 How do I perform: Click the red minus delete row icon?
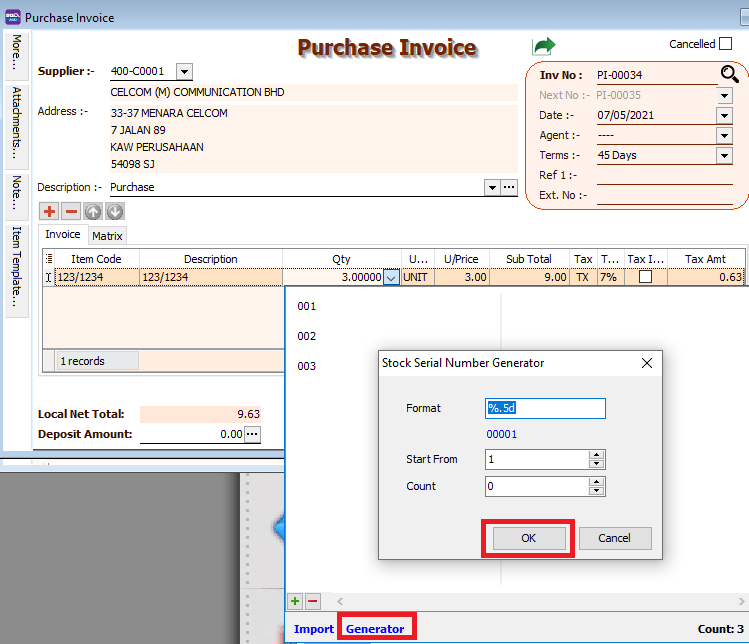(x=71, y=211)
